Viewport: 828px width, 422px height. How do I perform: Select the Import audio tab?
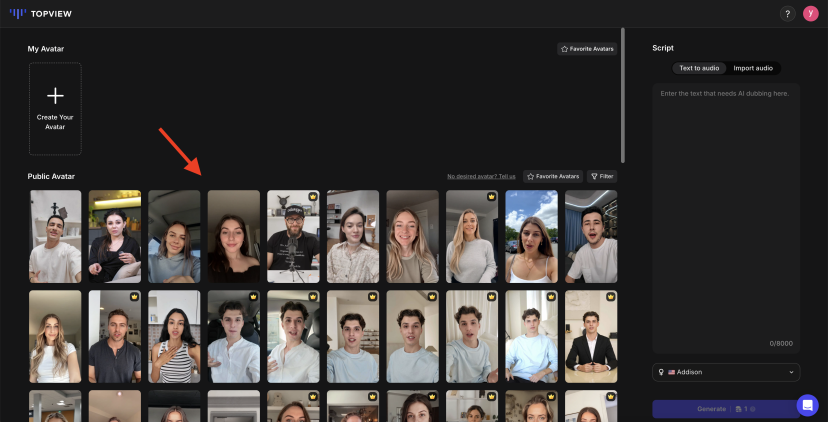click(752, 68)
